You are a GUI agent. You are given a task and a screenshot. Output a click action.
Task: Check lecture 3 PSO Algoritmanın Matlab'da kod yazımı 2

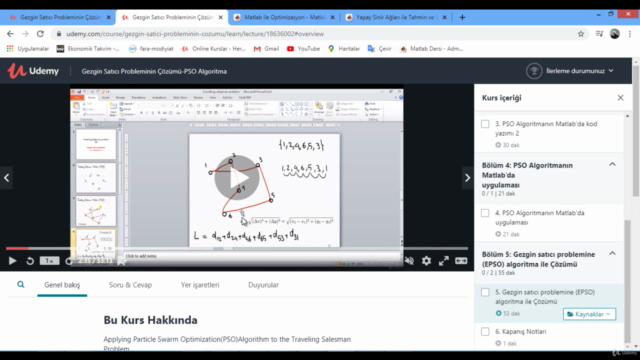485,124
